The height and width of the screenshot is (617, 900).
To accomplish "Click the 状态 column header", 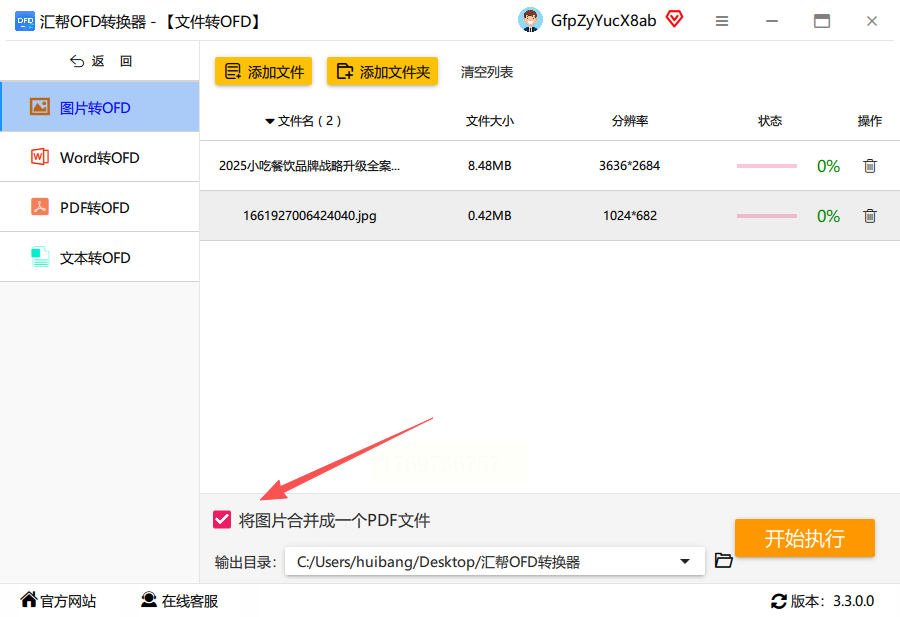I will (x=770, y=121).
